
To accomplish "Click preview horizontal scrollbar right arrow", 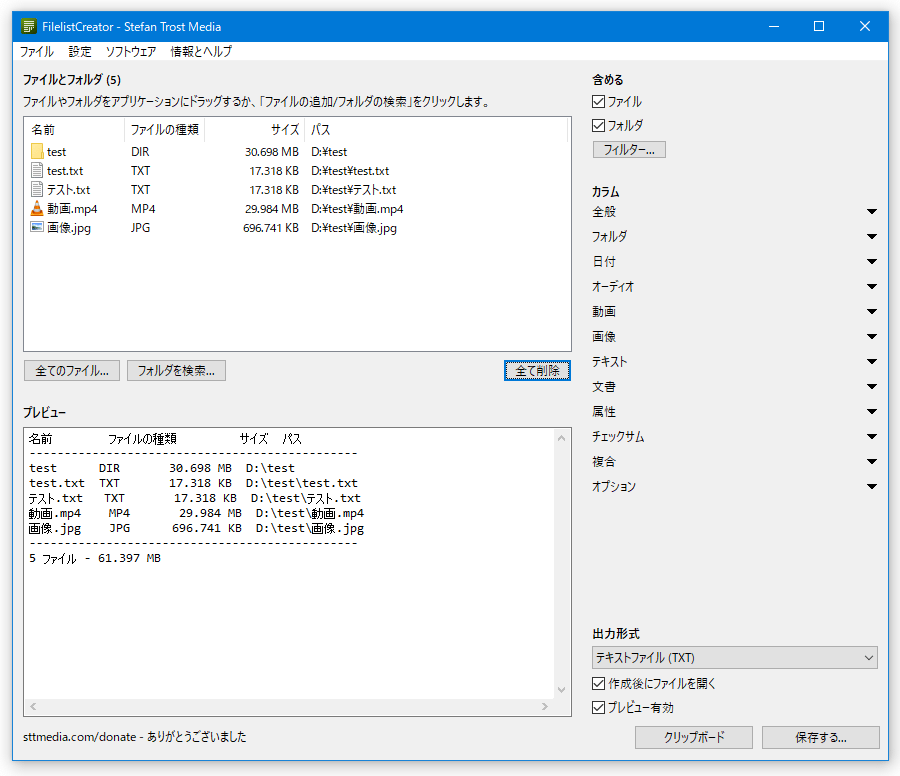I will (545, 707).
